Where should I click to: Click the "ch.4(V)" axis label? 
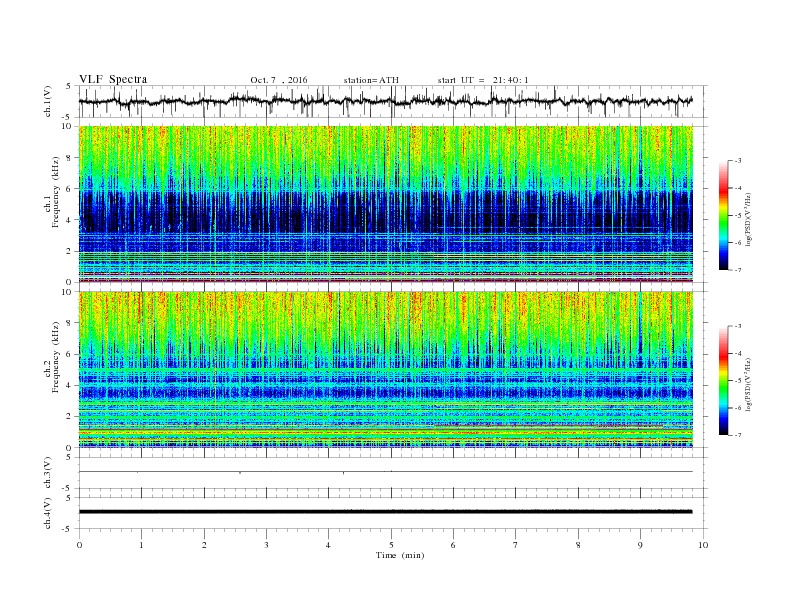48,513
